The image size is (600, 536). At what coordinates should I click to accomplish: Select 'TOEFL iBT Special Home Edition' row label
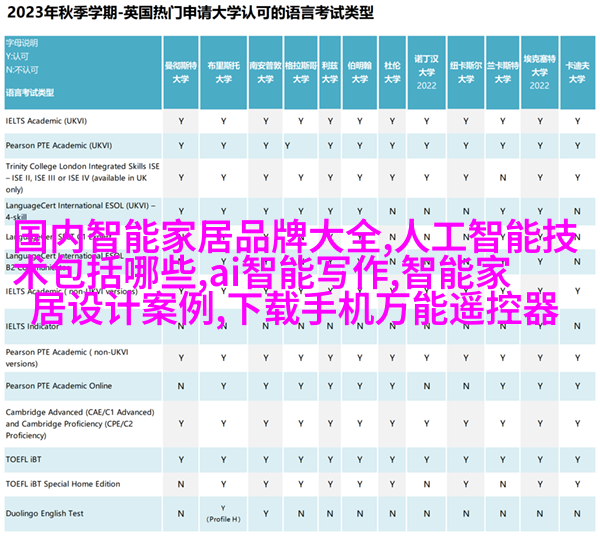pos(63,484)
